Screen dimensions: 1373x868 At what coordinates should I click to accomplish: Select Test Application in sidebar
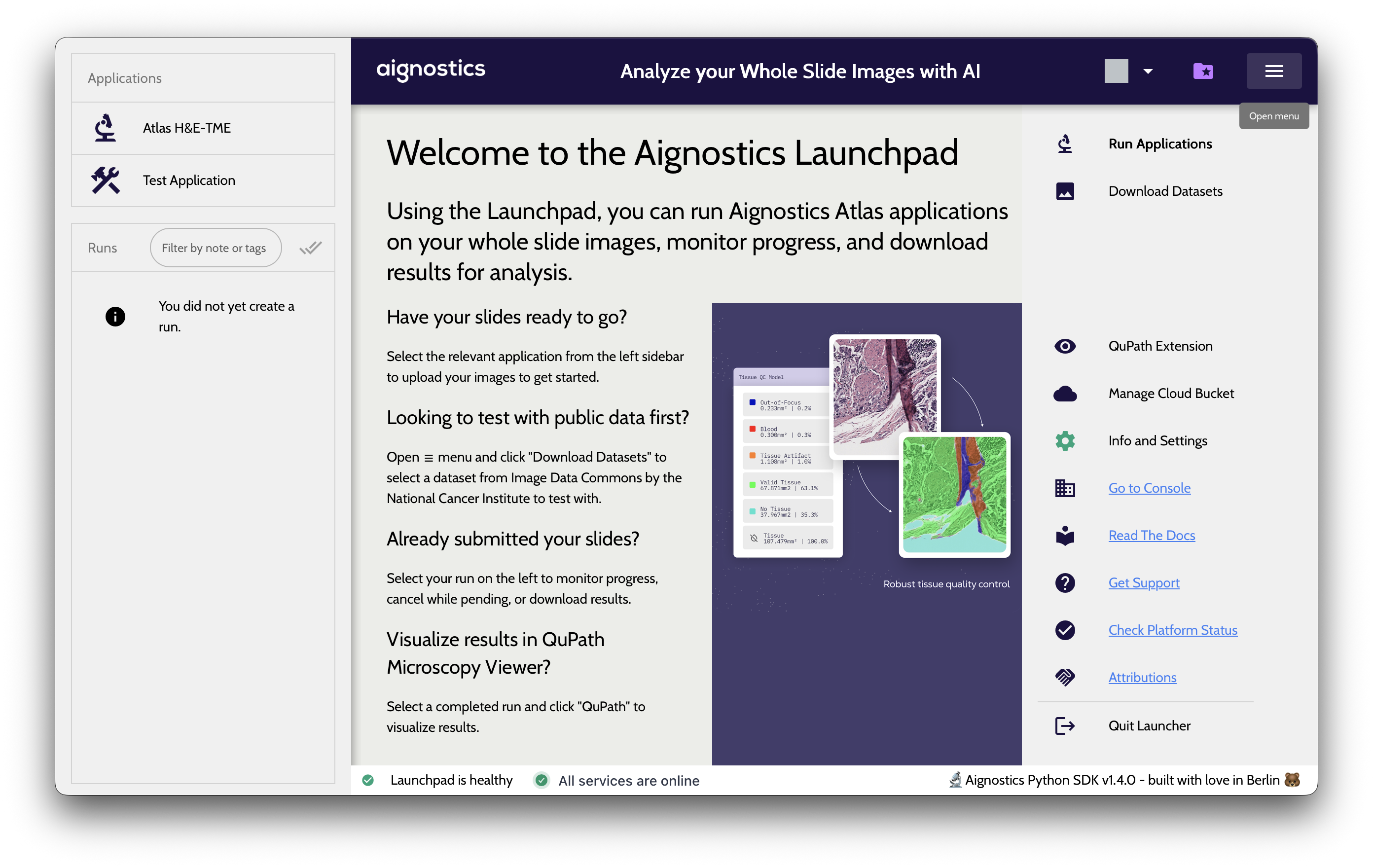coord(203,181)
